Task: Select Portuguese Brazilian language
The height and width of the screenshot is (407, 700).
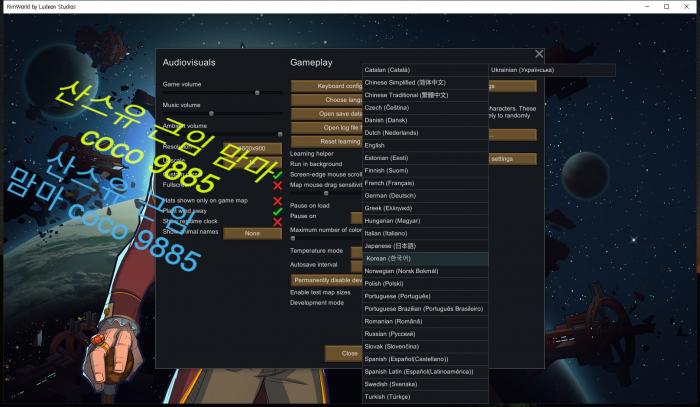Action: click(425, 309)
